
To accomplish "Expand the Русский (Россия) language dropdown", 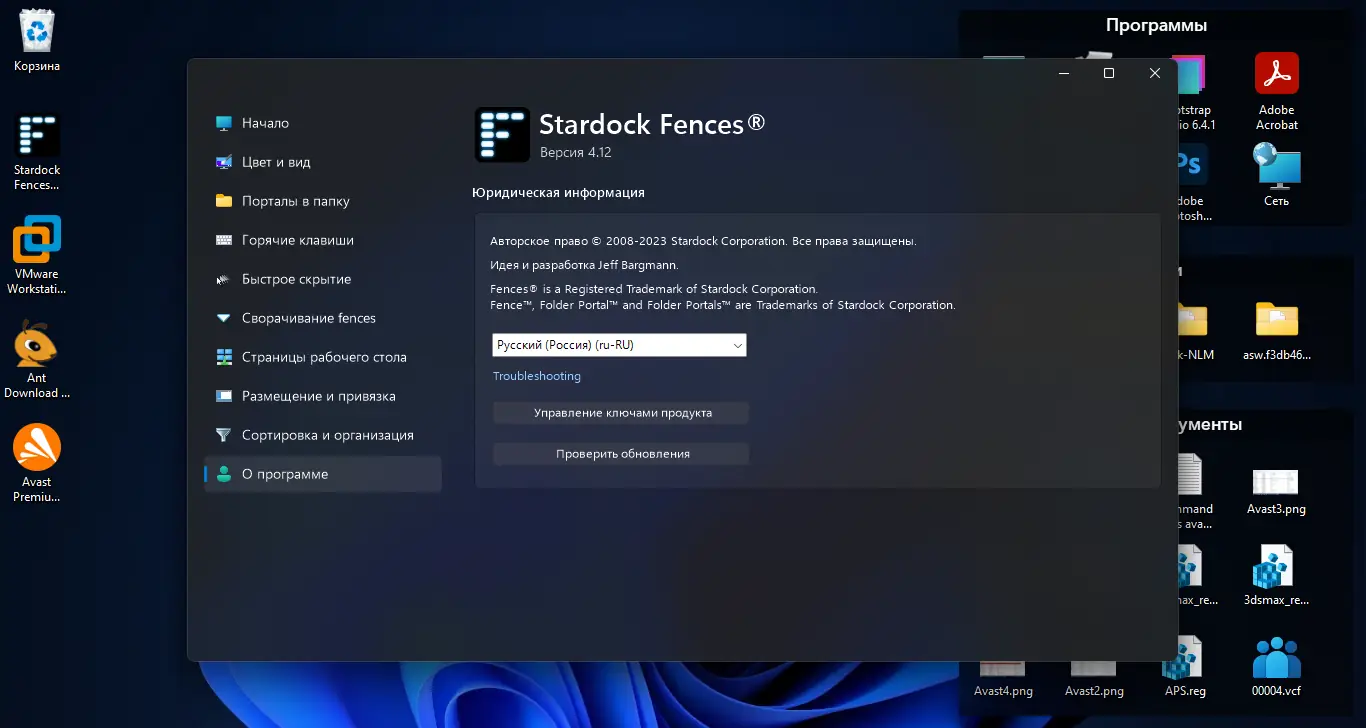I will point(620,345).
